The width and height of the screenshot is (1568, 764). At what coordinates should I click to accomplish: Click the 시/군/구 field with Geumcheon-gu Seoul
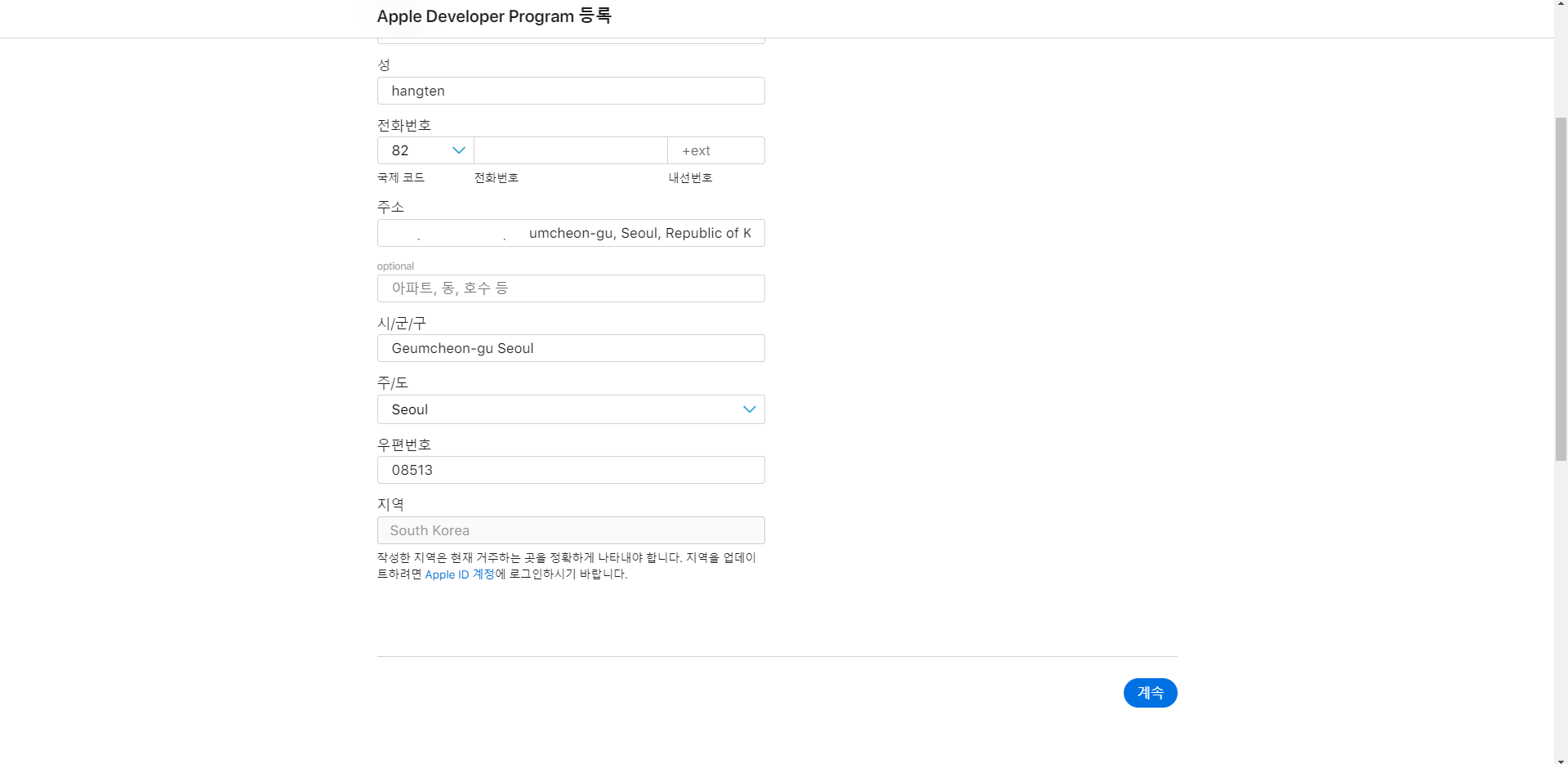coord(571,348)
